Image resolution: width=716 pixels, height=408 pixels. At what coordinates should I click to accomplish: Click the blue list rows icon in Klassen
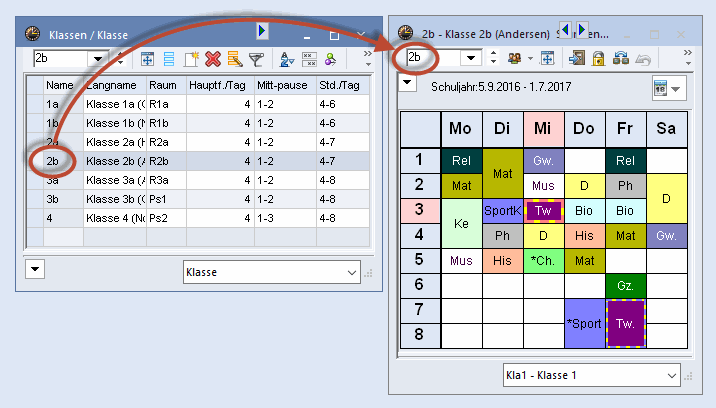168,59
